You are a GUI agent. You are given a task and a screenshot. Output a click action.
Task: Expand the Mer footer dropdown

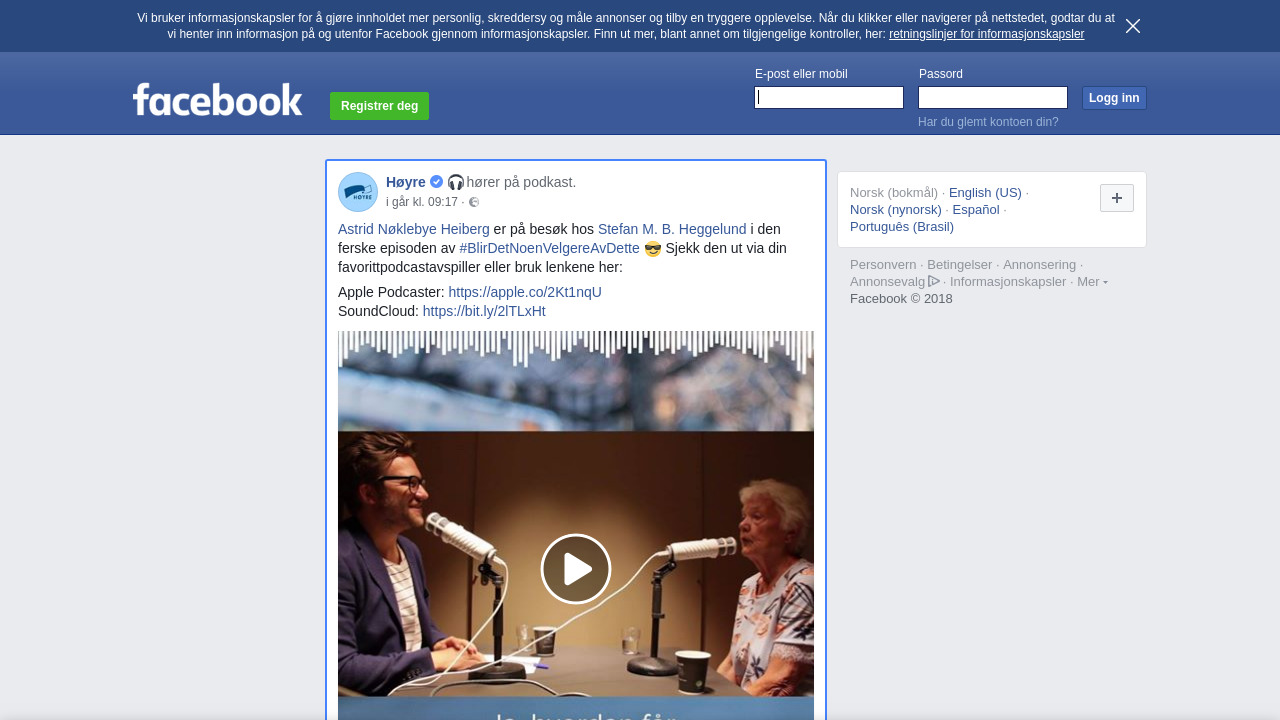click(x=1092, y=281)
